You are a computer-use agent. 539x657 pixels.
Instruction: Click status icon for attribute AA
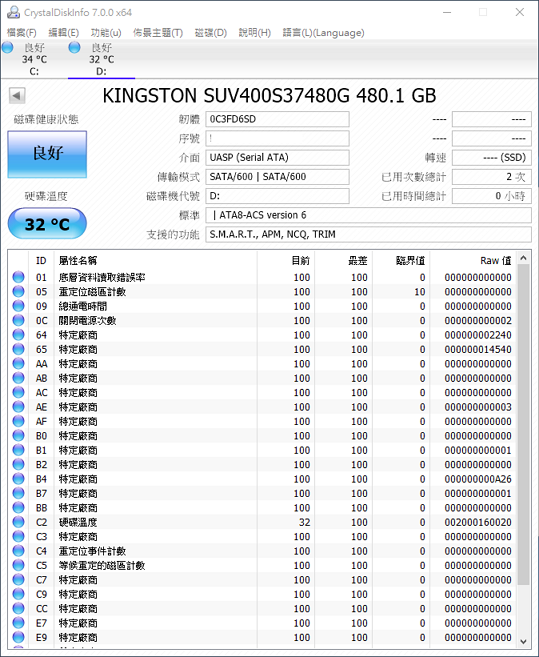coord(18,363)
